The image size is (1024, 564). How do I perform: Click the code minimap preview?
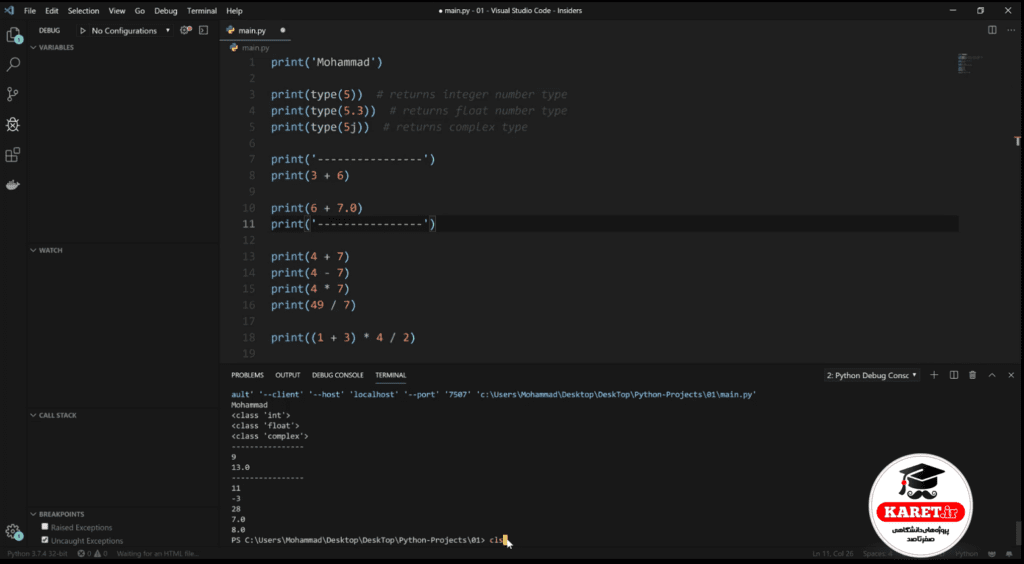click(969, 63)
